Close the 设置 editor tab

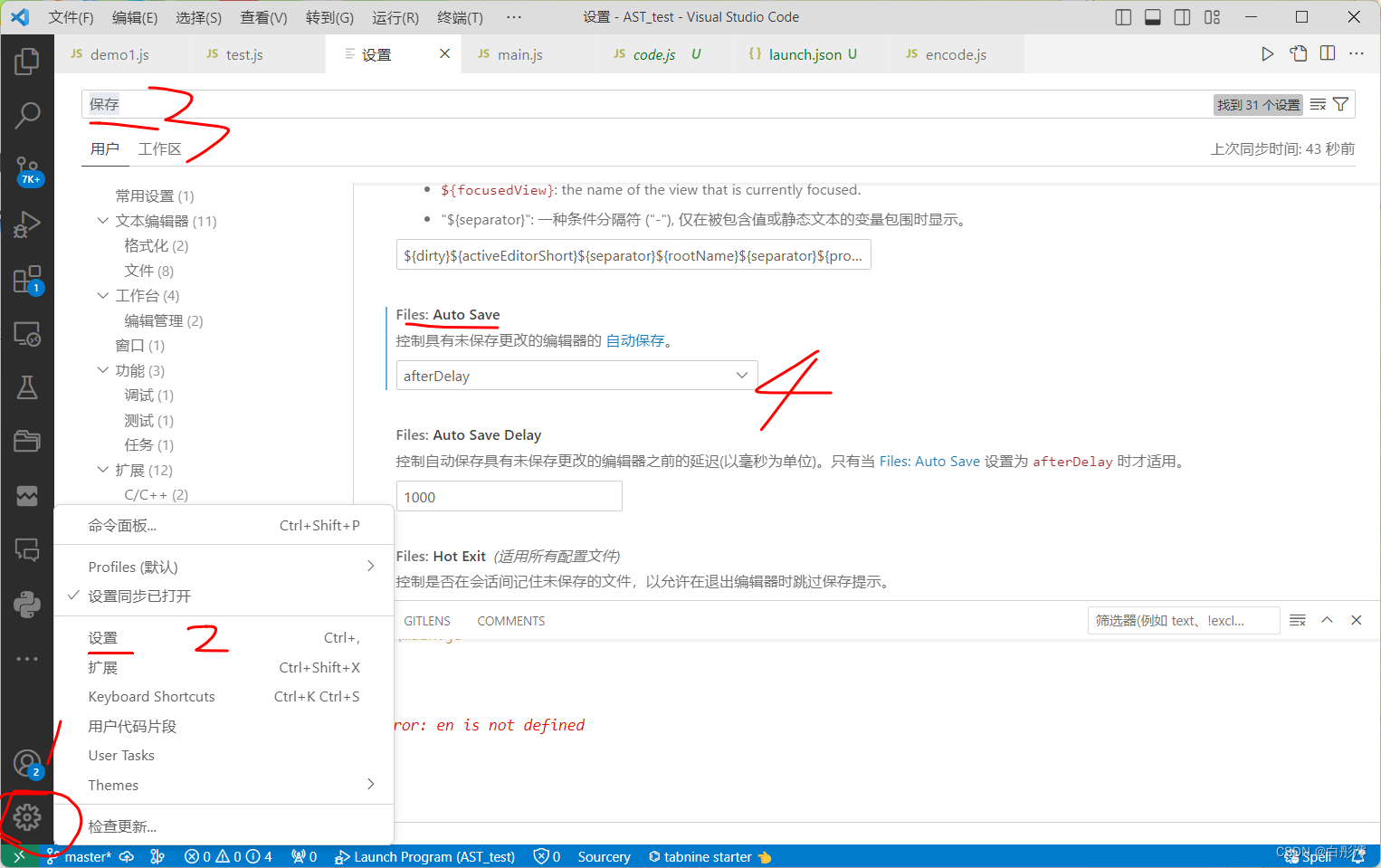click(444, 53)
